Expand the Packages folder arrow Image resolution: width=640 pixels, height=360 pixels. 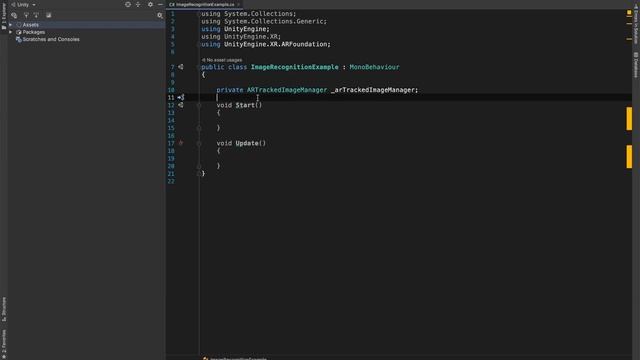click(x=11, y=32)
